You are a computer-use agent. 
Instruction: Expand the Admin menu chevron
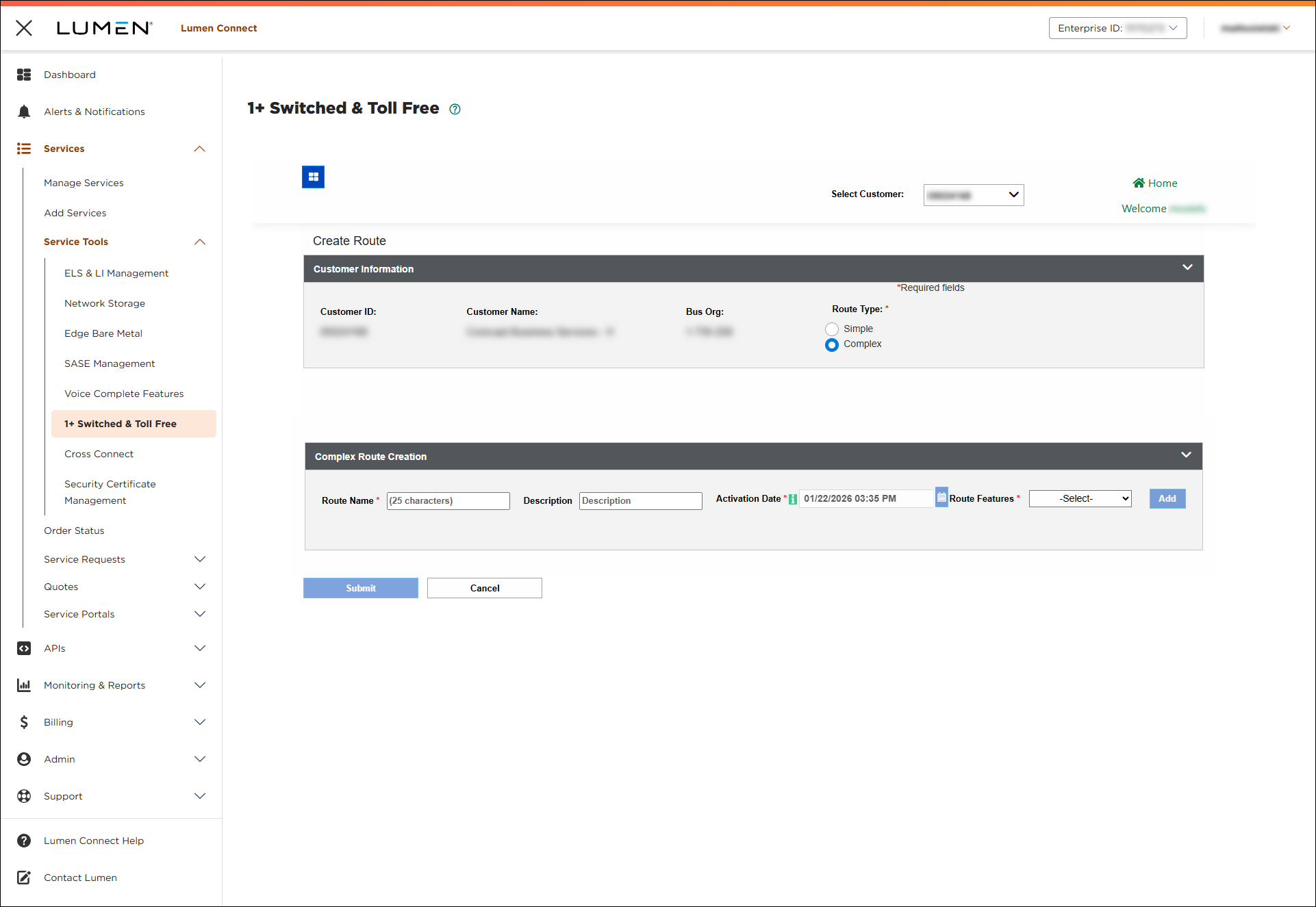[x=200, y=759]
